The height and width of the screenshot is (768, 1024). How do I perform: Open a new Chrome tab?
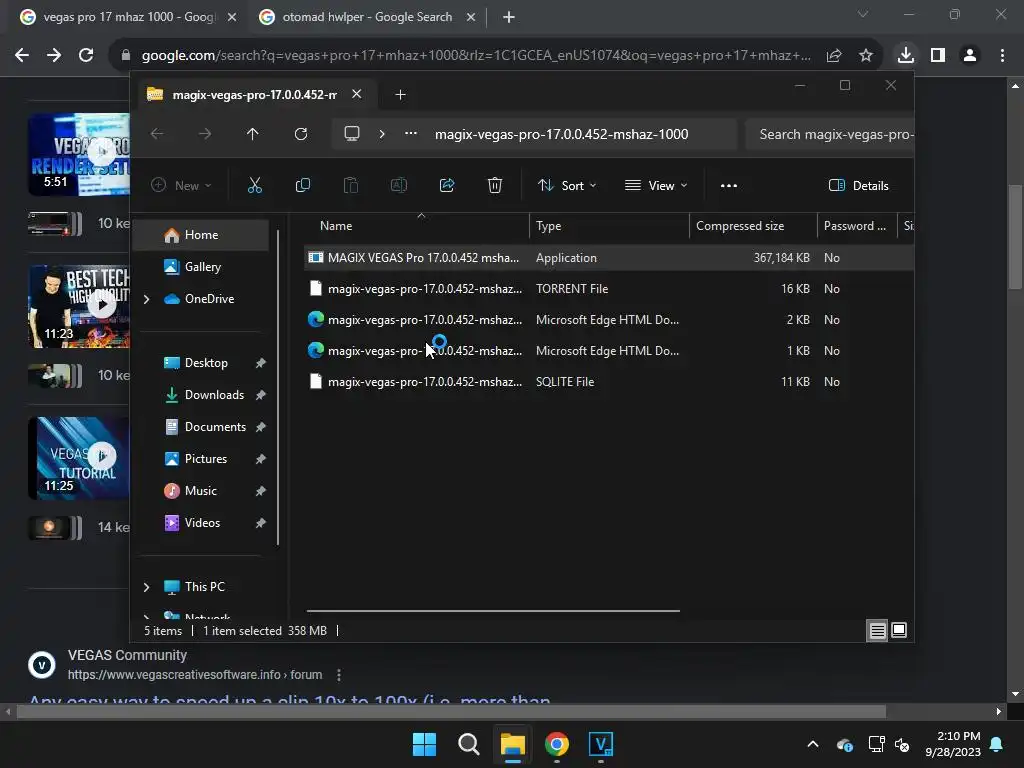click(x=509, y=17)
